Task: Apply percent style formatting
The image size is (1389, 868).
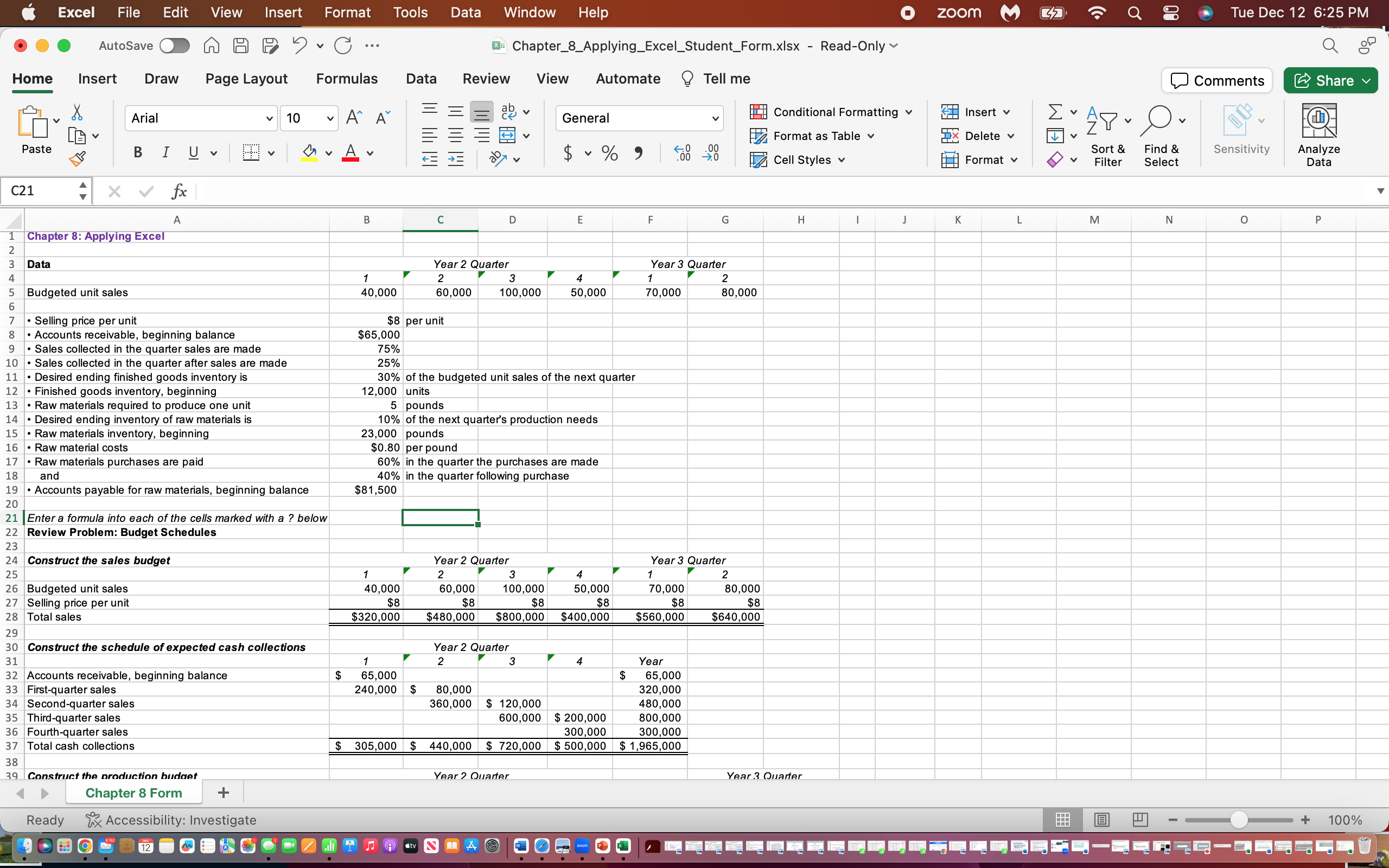Action: click(609, 152)
